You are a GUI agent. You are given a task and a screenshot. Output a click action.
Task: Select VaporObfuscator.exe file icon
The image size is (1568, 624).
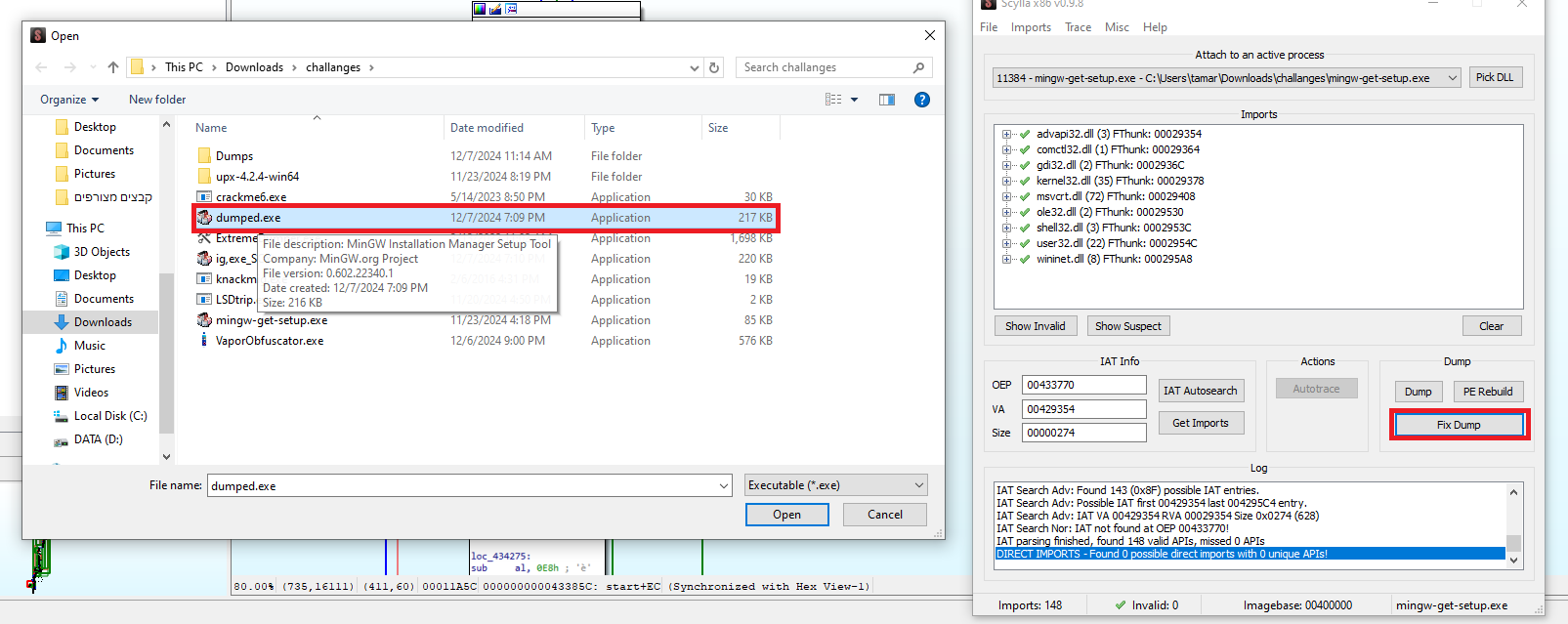pyautogui.click(x=204, y=341)
